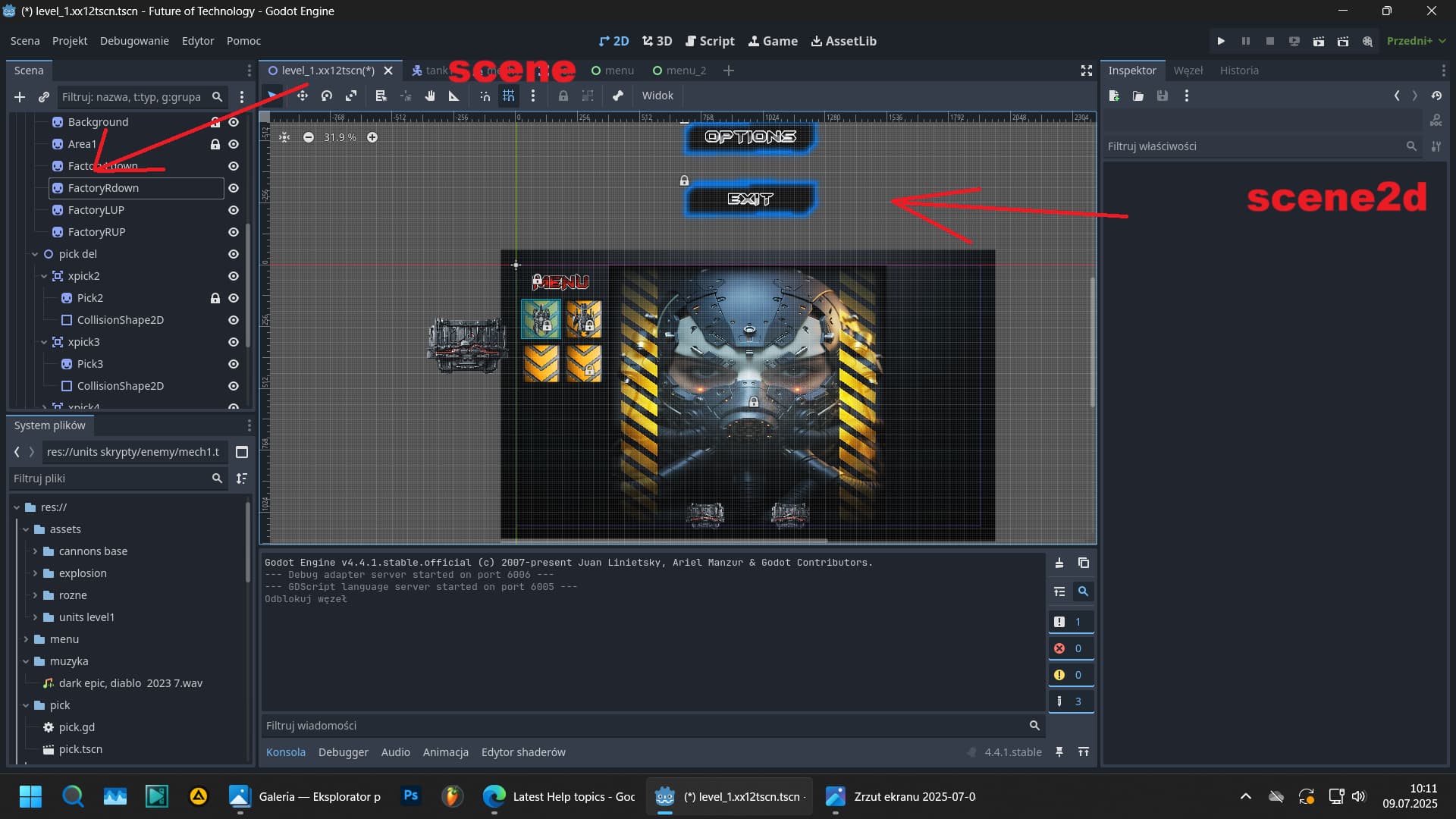1456x819 pixels.
Task: Run current scene clapperboard button
Action: [1319, 41]
